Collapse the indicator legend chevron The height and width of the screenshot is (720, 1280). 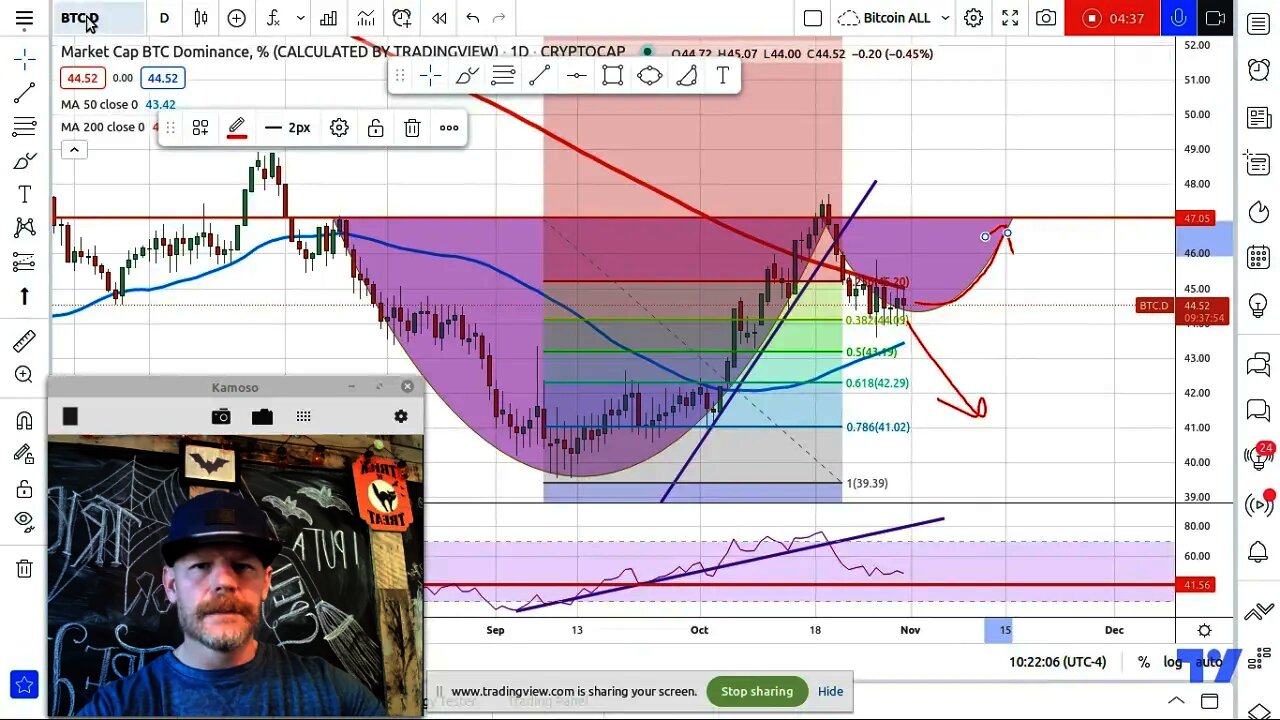[x=74, y=150]
